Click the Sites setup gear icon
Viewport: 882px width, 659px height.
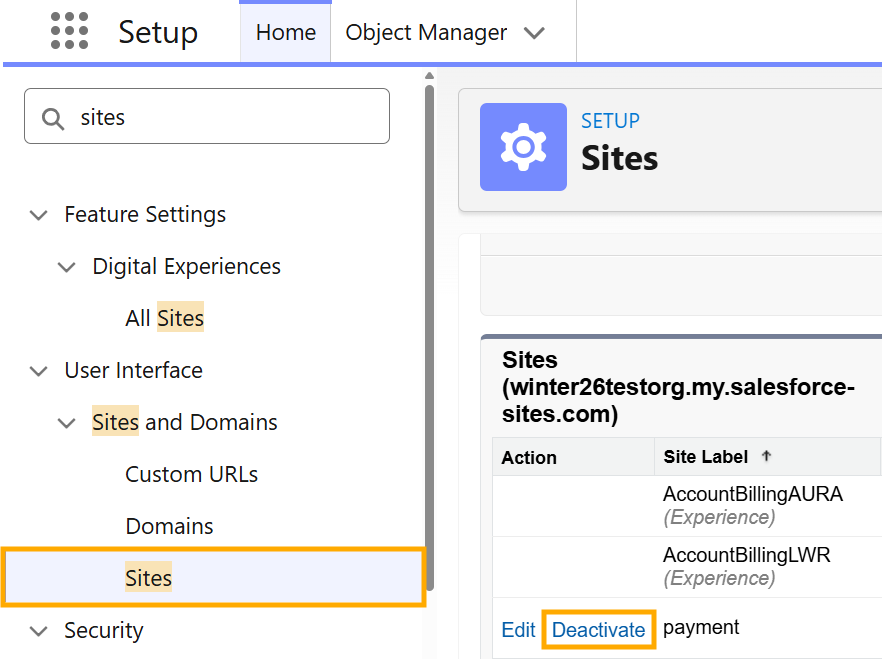523,147
